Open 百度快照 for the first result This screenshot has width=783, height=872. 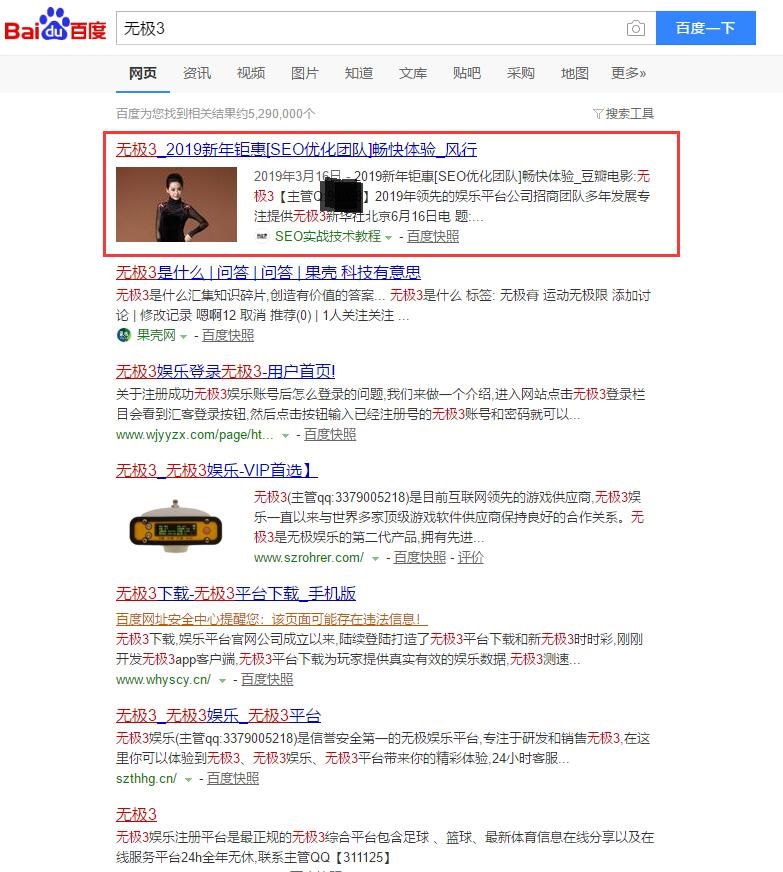coord(433,236)
